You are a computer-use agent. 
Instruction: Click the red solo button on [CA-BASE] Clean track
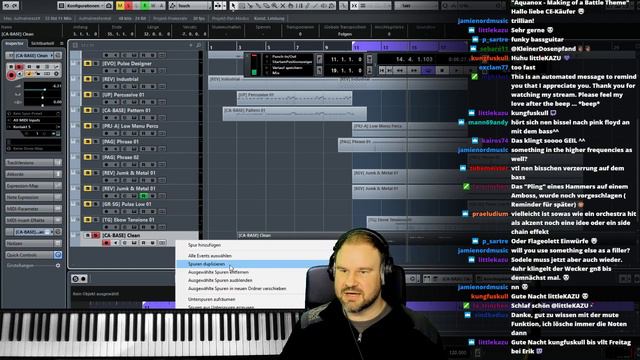click(x=96, y=236)
